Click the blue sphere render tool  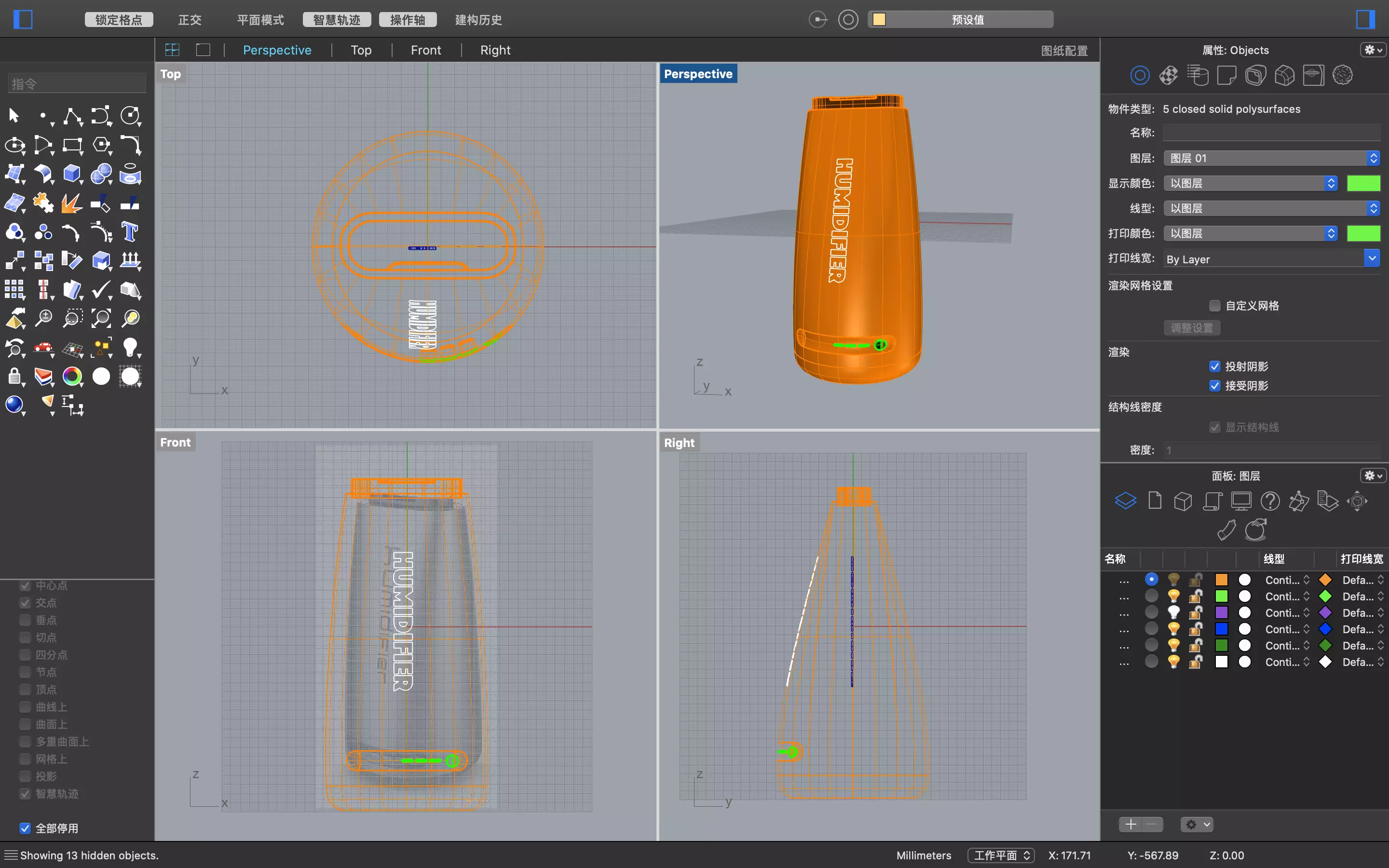pos(14,405)
